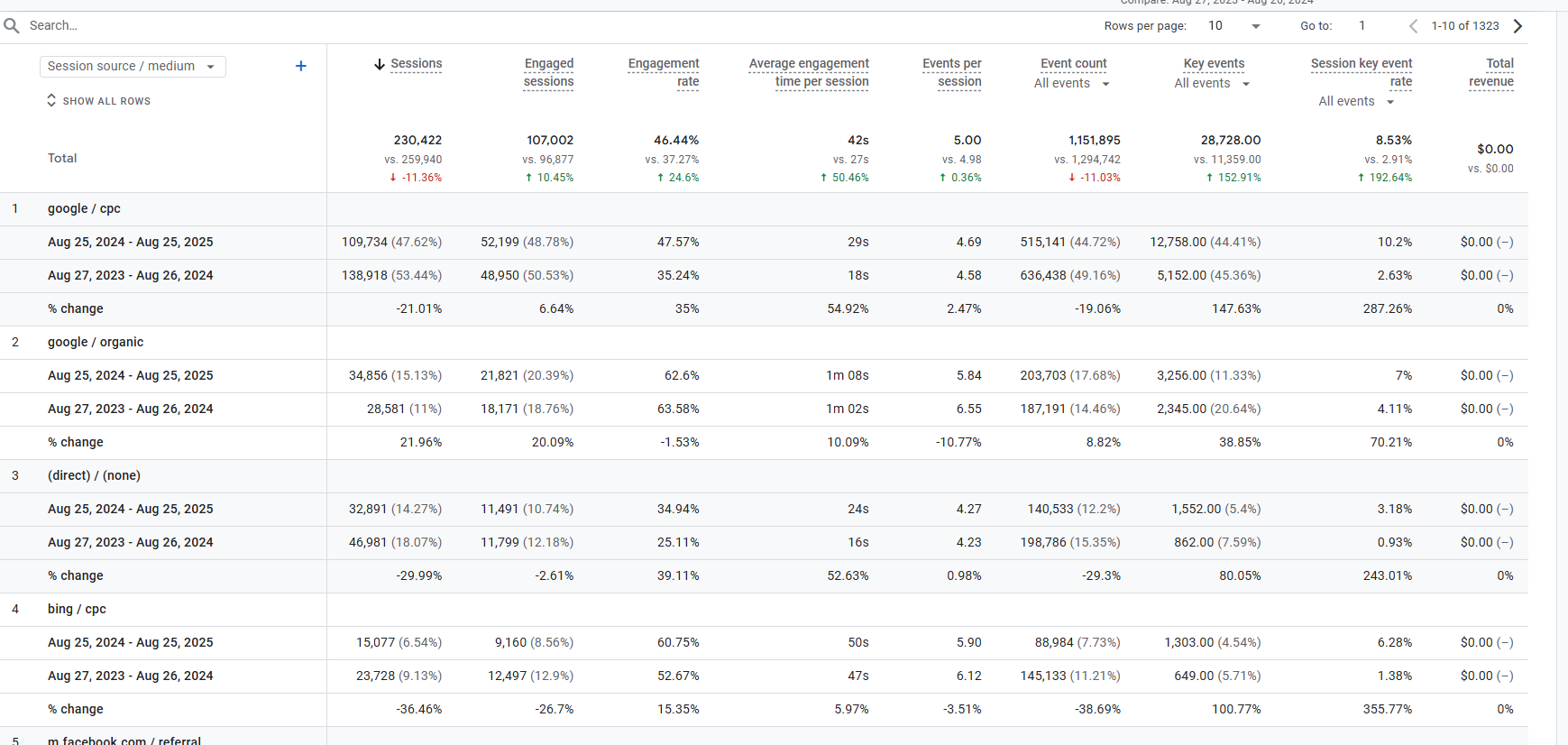Click bing / cpc key event change 355.77%

pos(1387,710)
